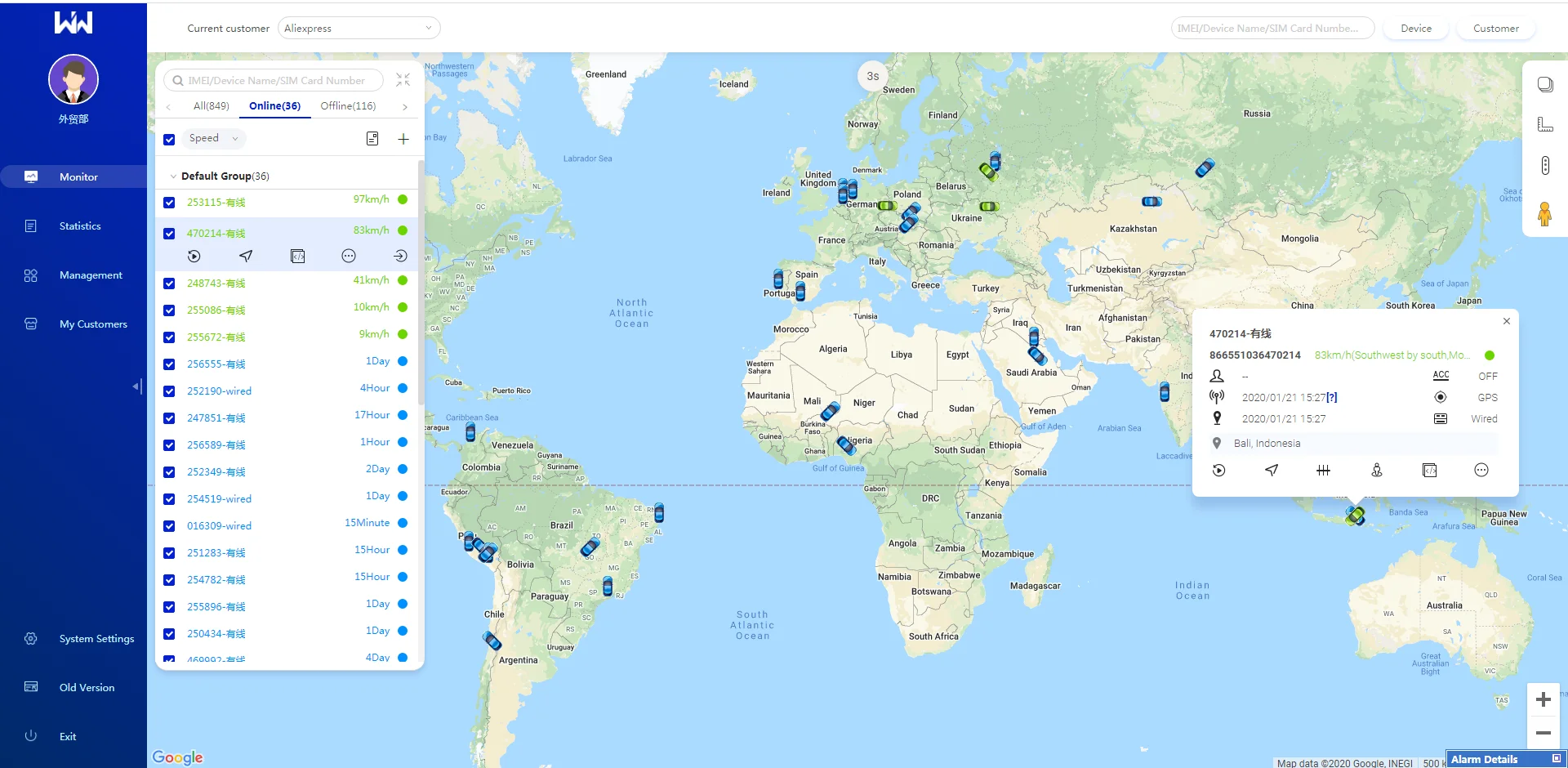1568x768 pixels.
Task: Select device 254519-wired in the list
Action: 219,499
